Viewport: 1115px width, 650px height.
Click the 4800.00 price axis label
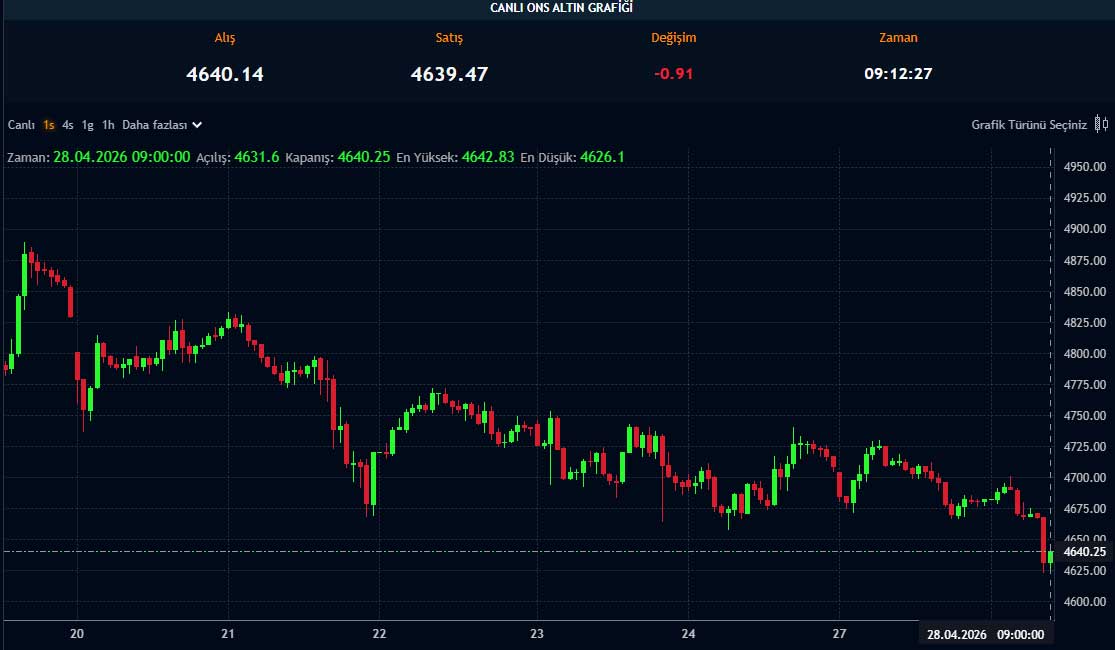pos(1085,354)
